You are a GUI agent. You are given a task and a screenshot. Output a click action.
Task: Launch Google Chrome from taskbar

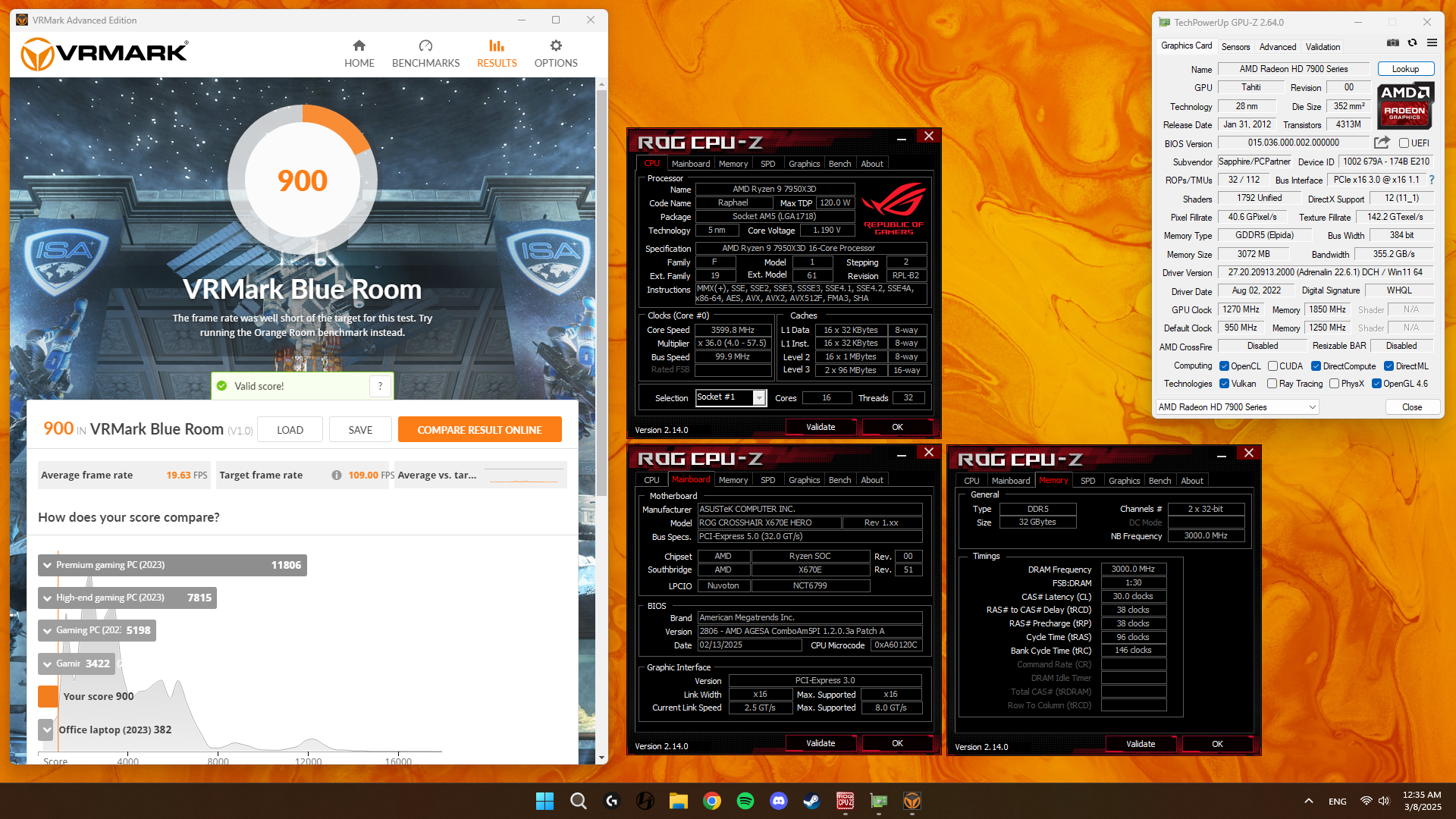click(x=712, y=801)
